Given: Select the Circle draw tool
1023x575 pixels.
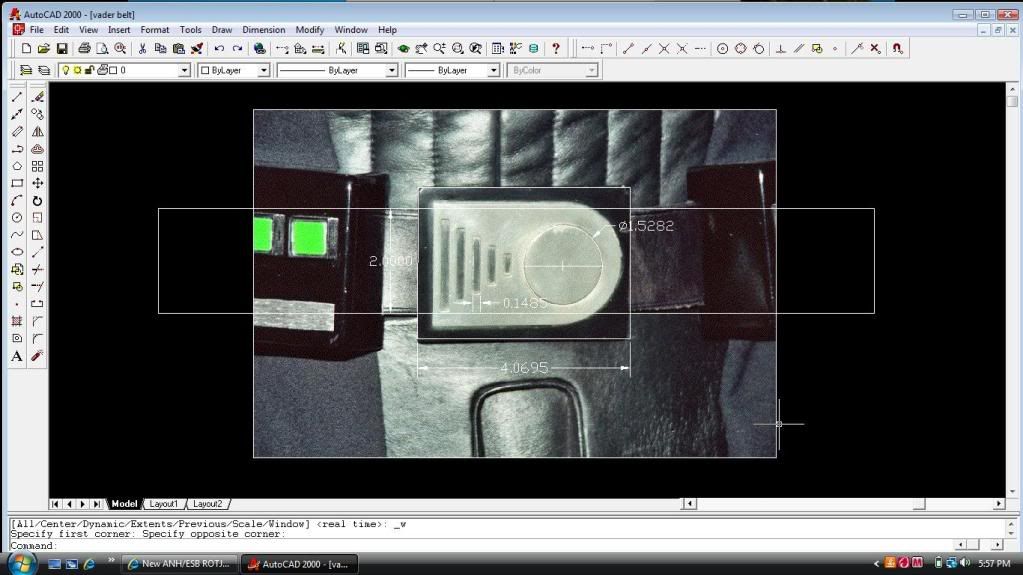Looking at the screenshot, I should (17, 217).
